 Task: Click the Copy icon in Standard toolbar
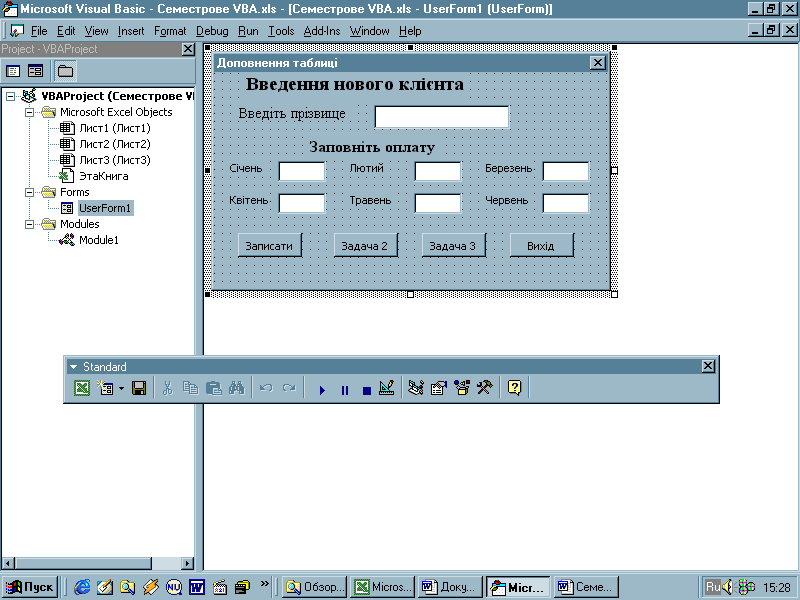[x=190, y=388]
